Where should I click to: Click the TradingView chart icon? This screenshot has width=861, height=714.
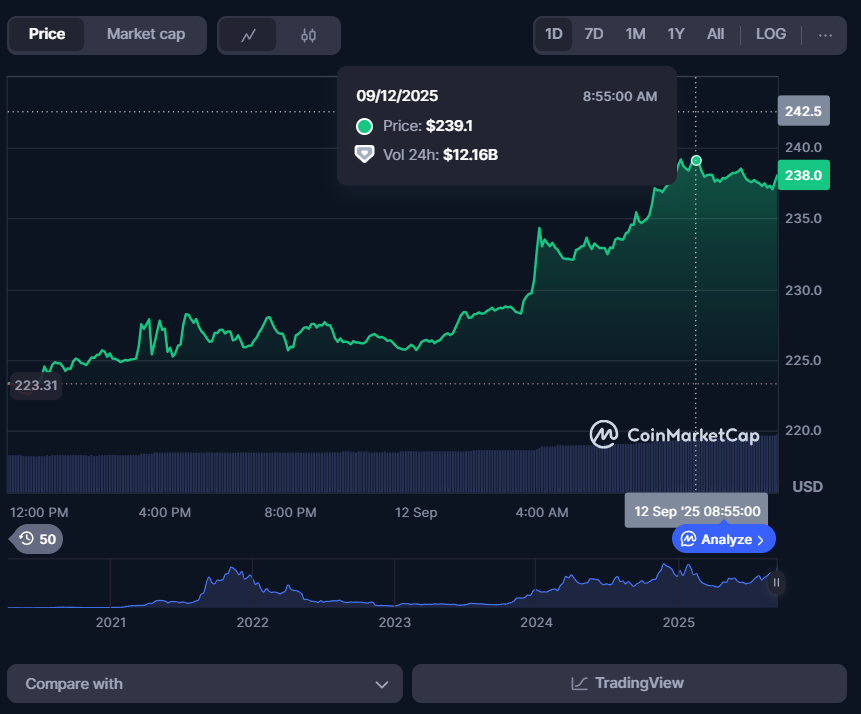[x=579, y=683]
